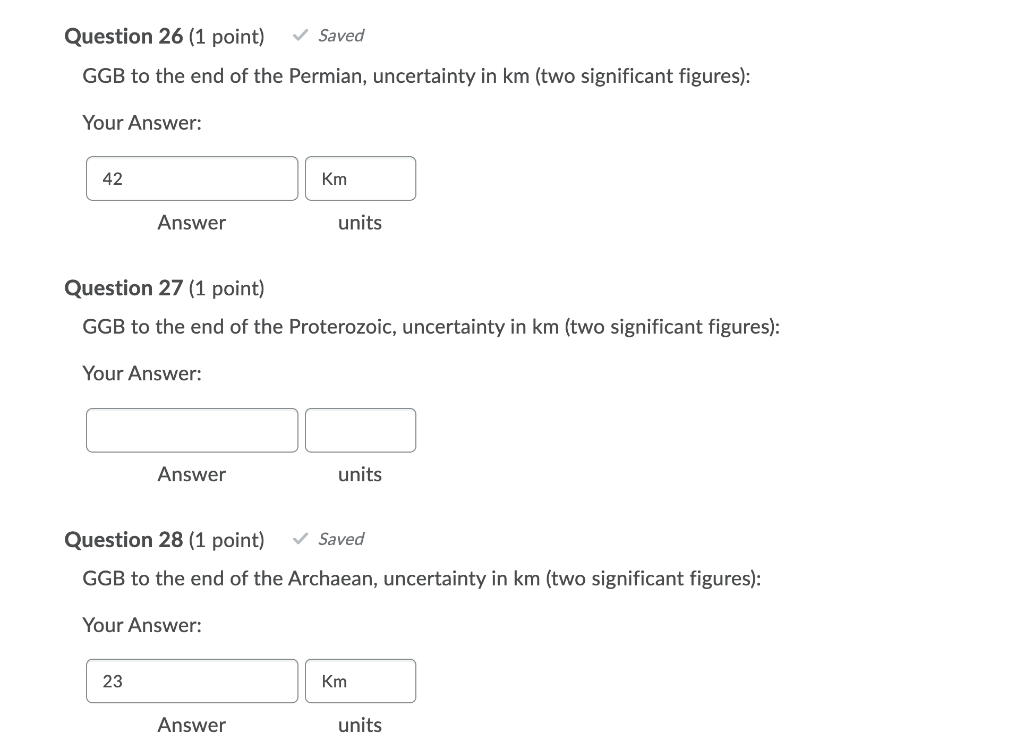1024x749 pixels.
Task: Click the empty answer field for Question 27
Action: pyautogui.click(x=191, y=430)
